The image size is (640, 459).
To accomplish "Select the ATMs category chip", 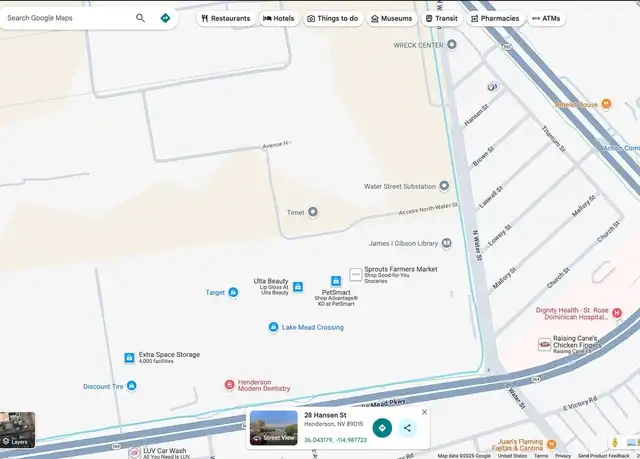I will tap(547, 18).
